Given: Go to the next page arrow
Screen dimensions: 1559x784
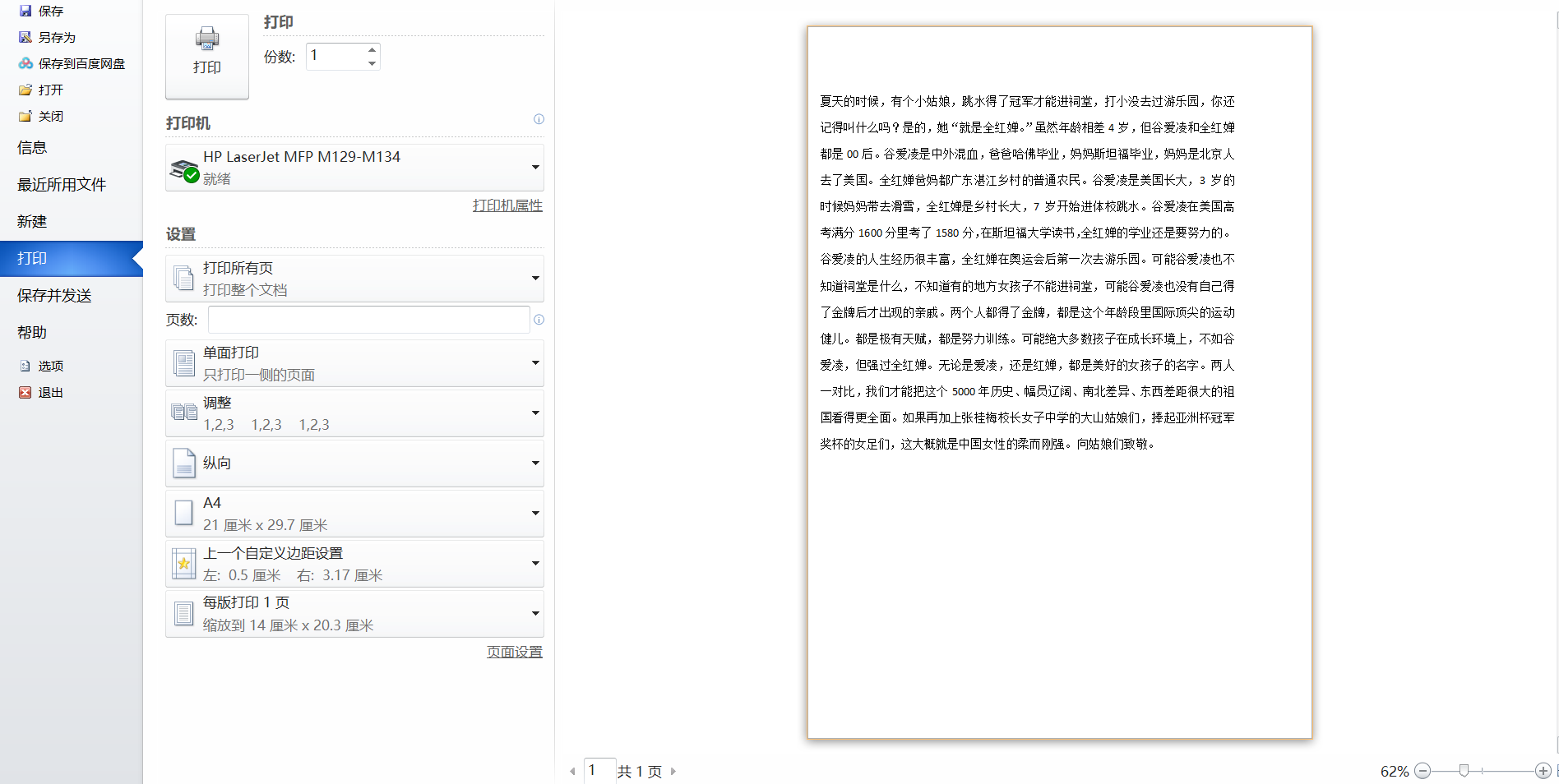Looking at the screenshot, I should pyautogui.click(x=673, y=772).
